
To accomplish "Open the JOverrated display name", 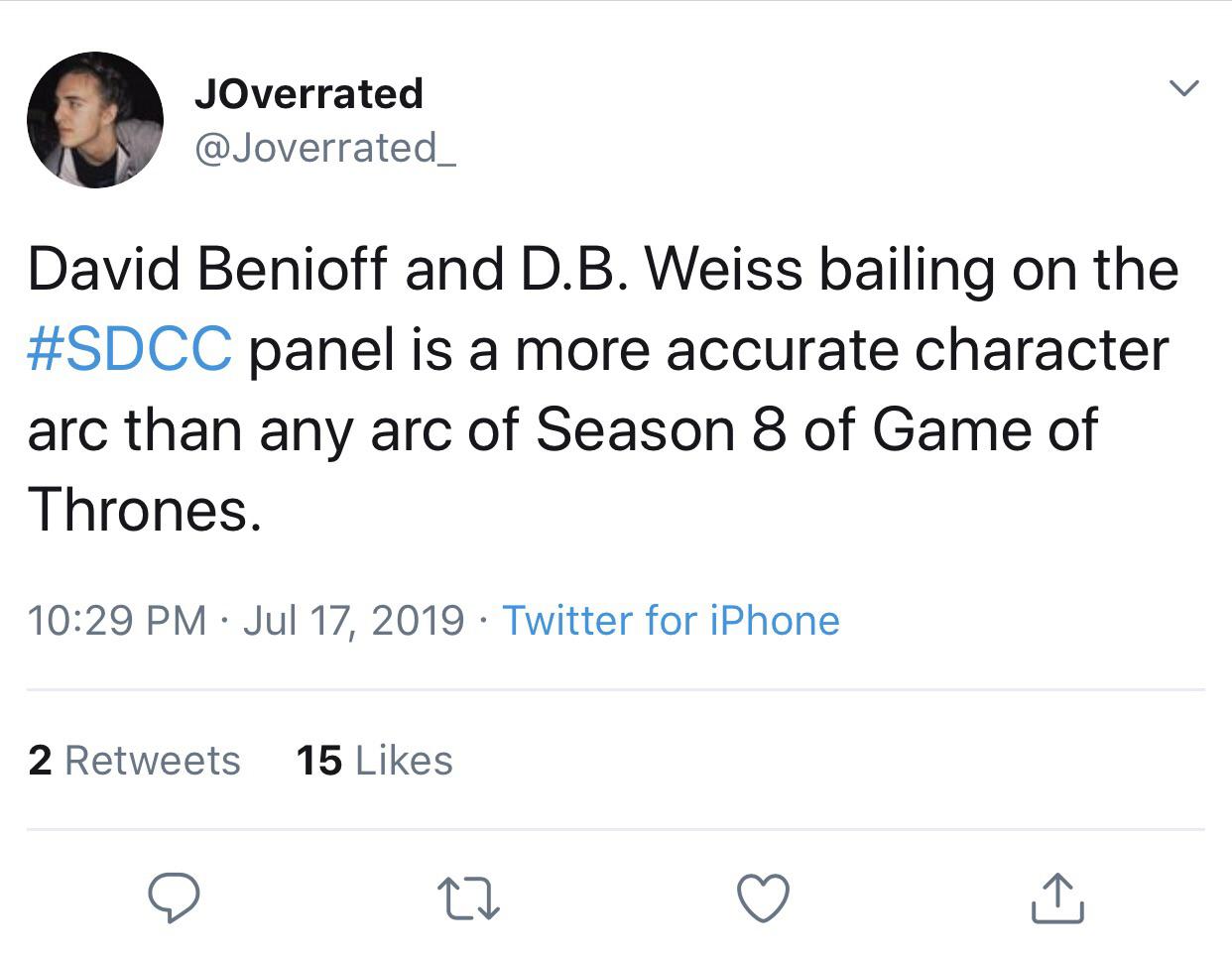I will (308, 93).
